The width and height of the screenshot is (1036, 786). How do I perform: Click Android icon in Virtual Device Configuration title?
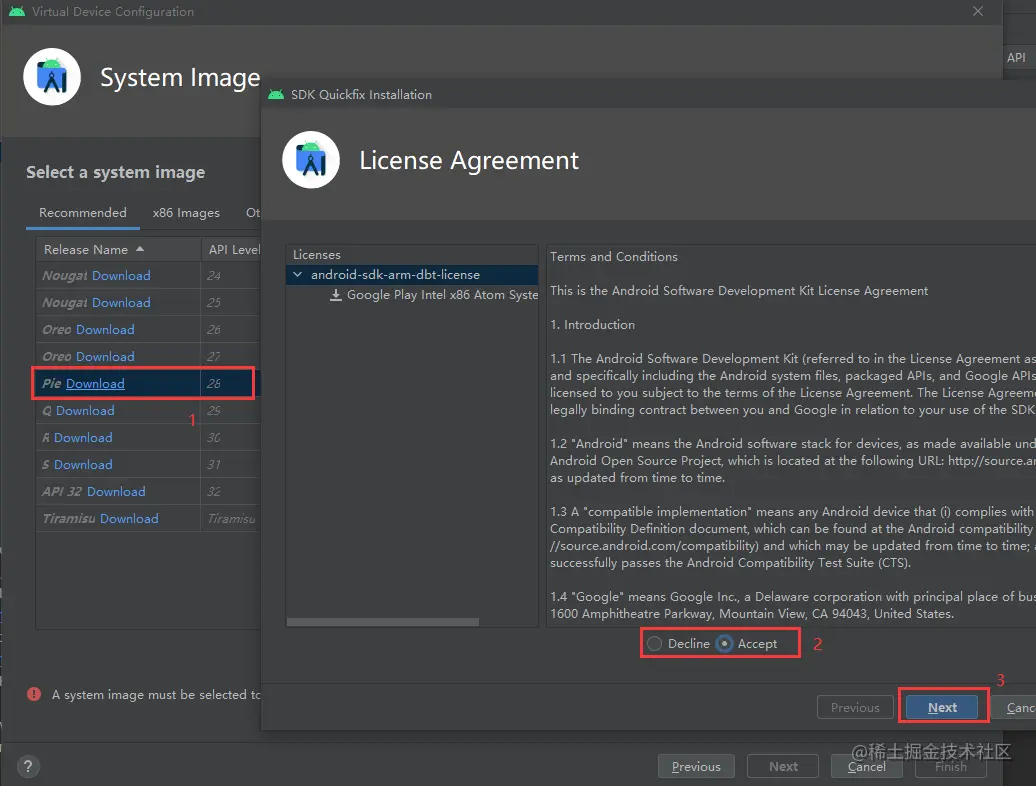[17, 11]
